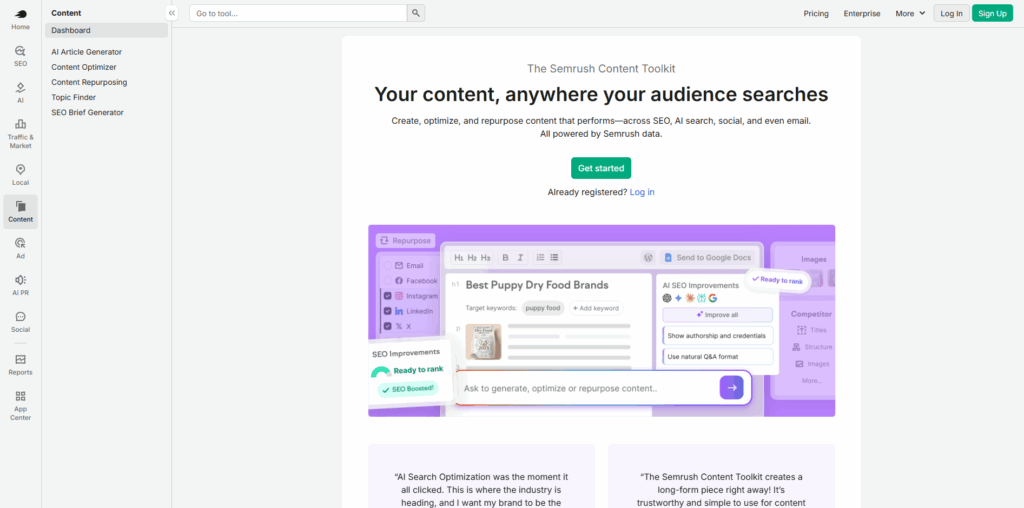Click the Semrush logo at top left
The image size is (1024, 508).
[20, 14]
